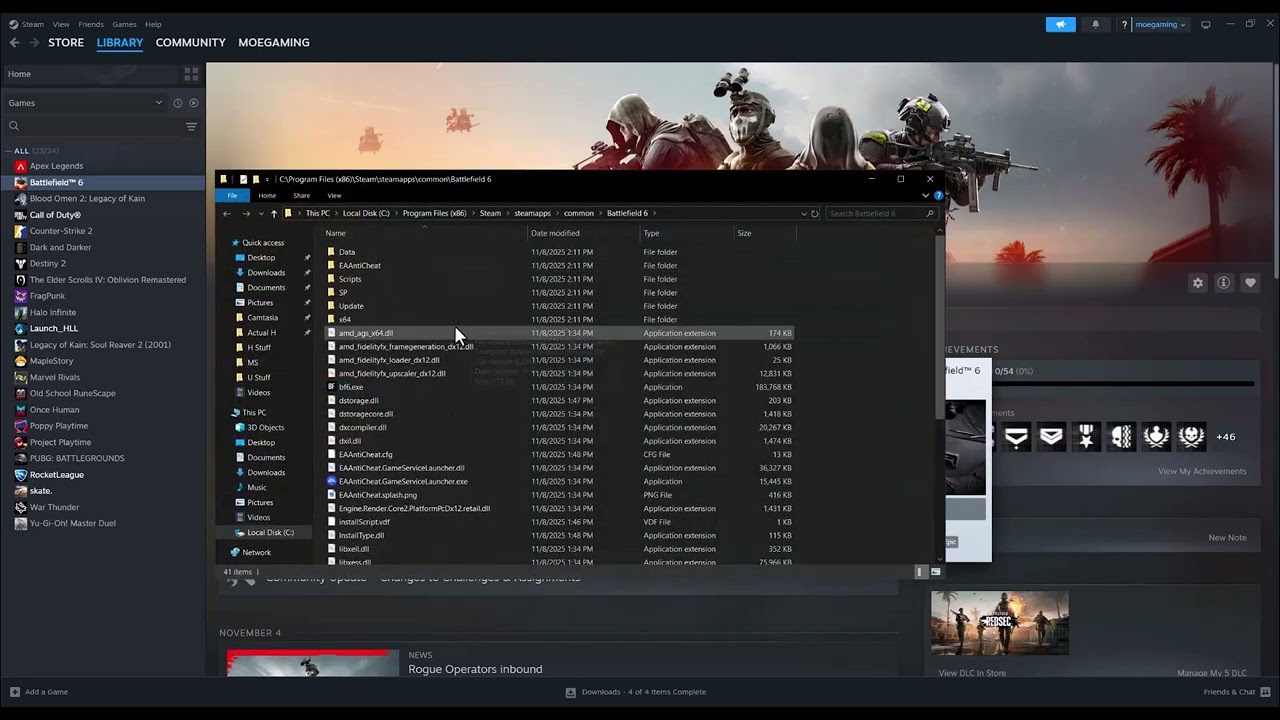Image resolution: width=1280 pixels, height=720 pixels.
Task: Add a Game plus icon in Steam
Action: [15, 692]
